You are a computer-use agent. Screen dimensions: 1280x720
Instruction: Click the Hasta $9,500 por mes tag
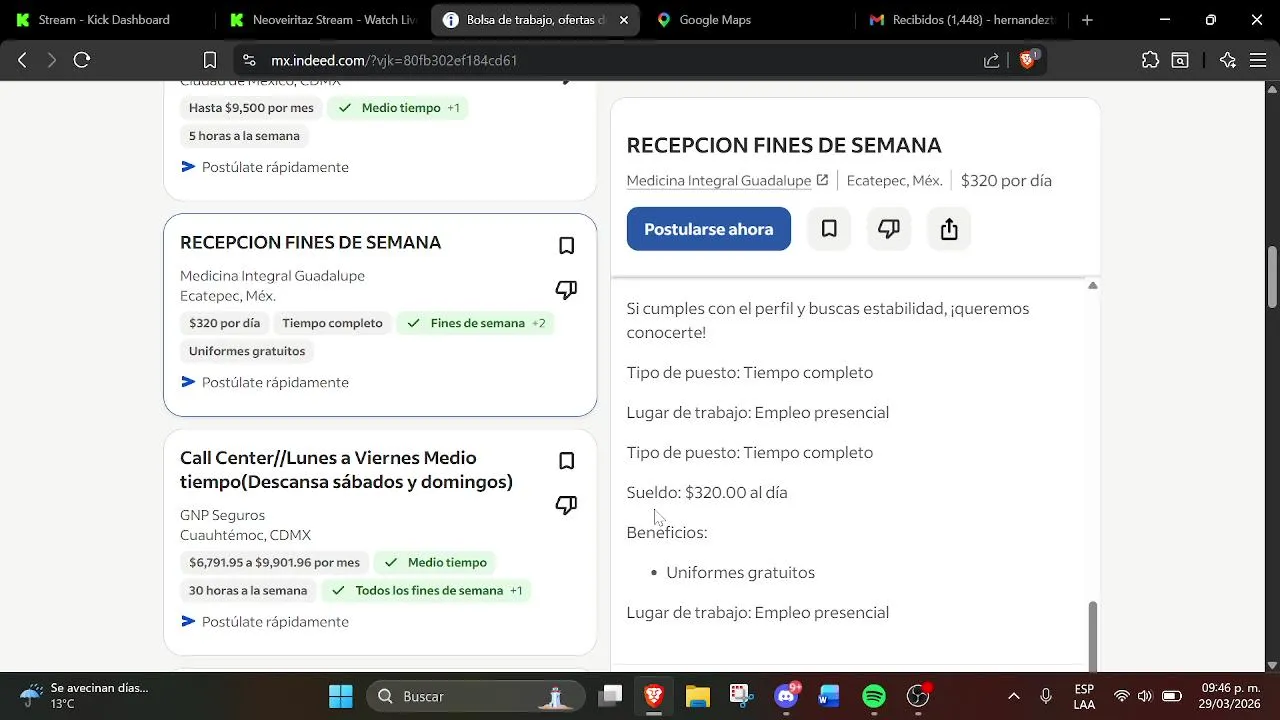coord(251,108)
